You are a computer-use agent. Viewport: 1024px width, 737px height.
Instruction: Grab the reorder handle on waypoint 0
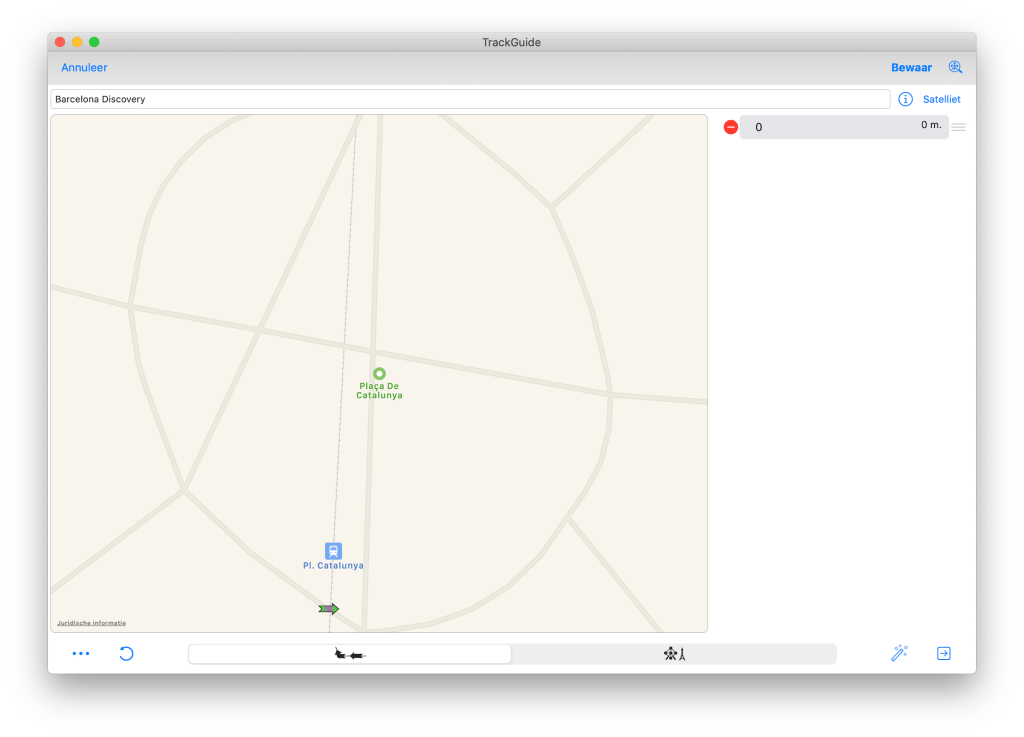click(958, 127)
